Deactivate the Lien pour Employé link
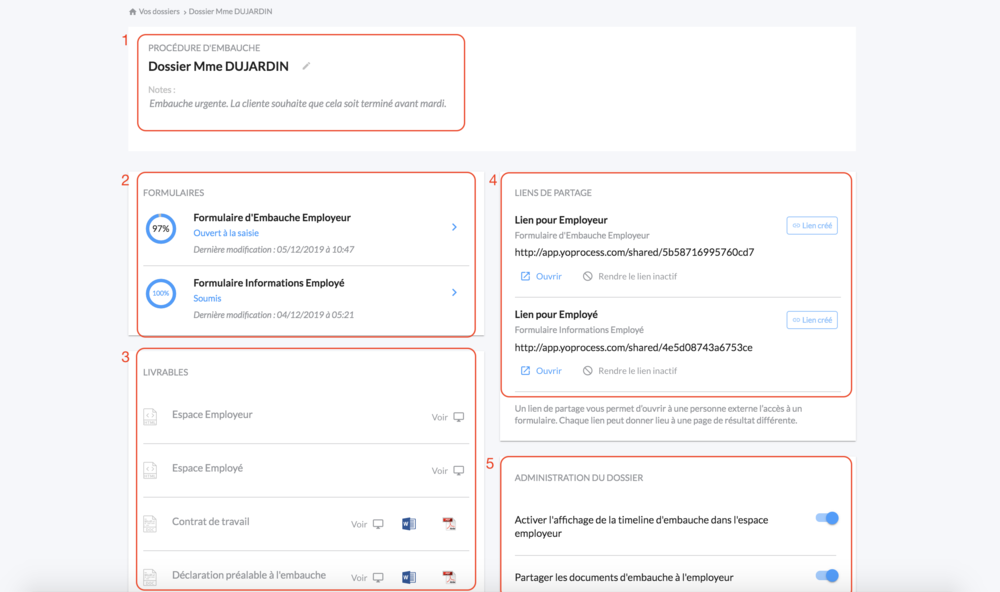The height and width of the screenshot is (592, 1000). tap(630, 370)
